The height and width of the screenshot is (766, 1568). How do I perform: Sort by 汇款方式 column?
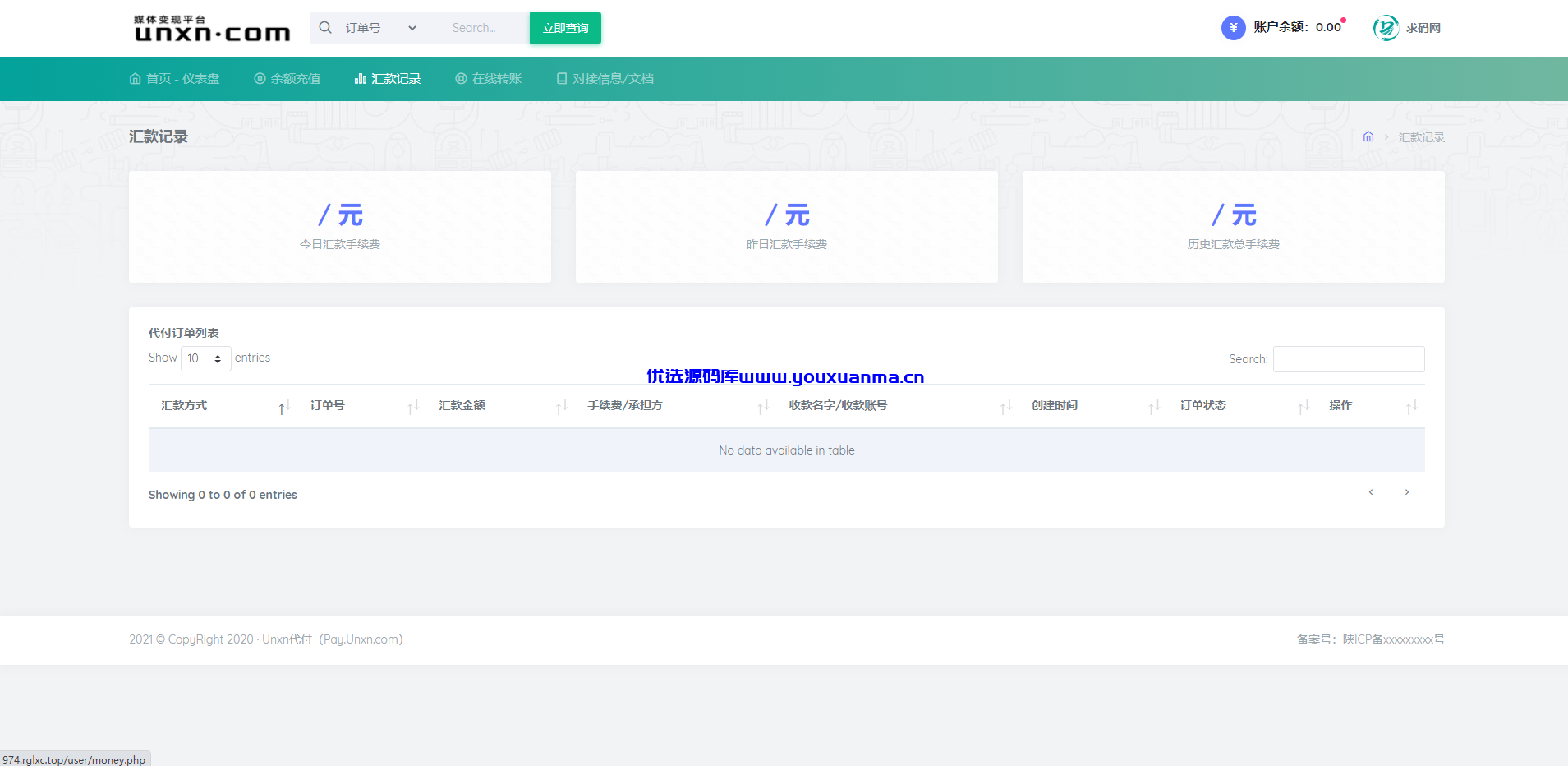pos(223,406)
